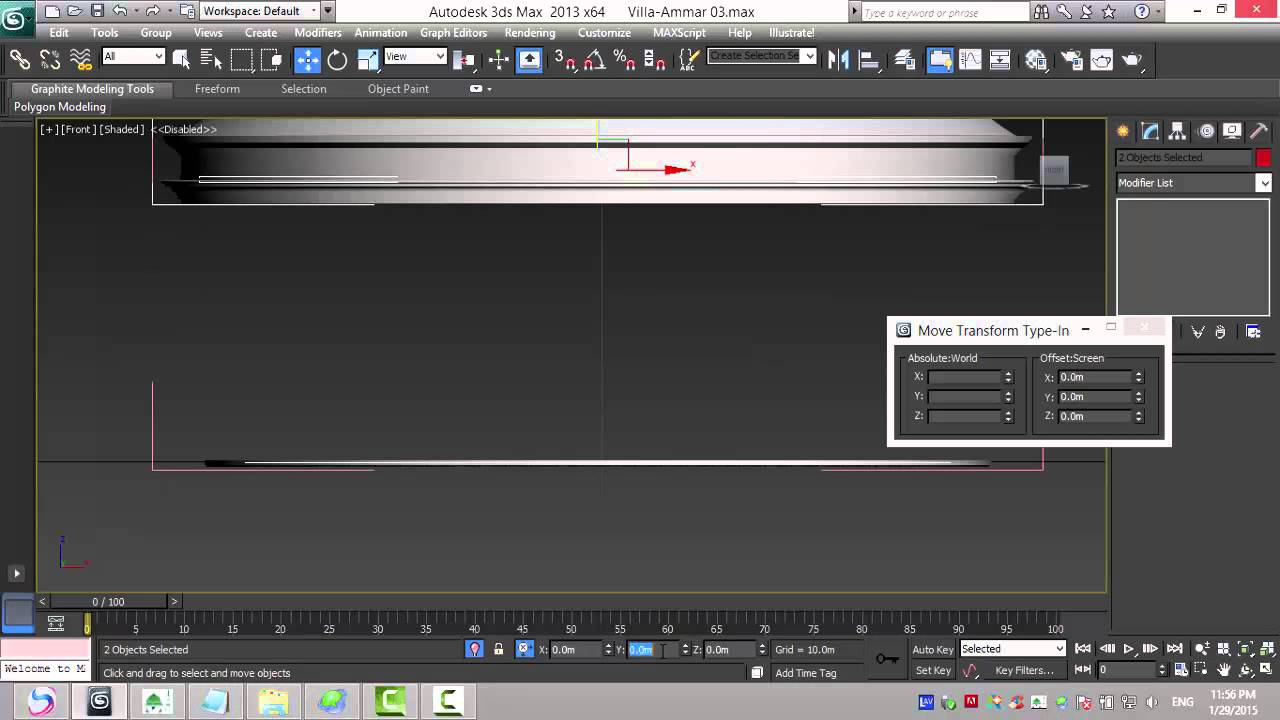Click the Mirror tool

[838, 60]
